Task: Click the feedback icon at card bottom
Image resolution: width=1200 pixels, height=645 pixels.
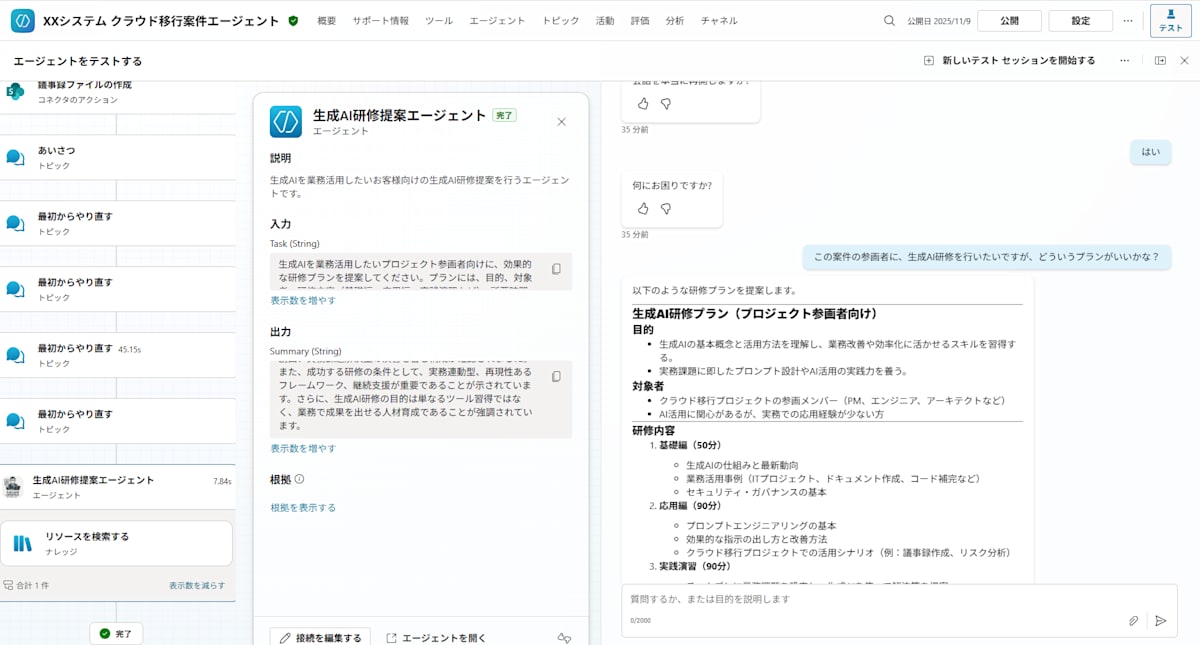Action: click(564, 638)
